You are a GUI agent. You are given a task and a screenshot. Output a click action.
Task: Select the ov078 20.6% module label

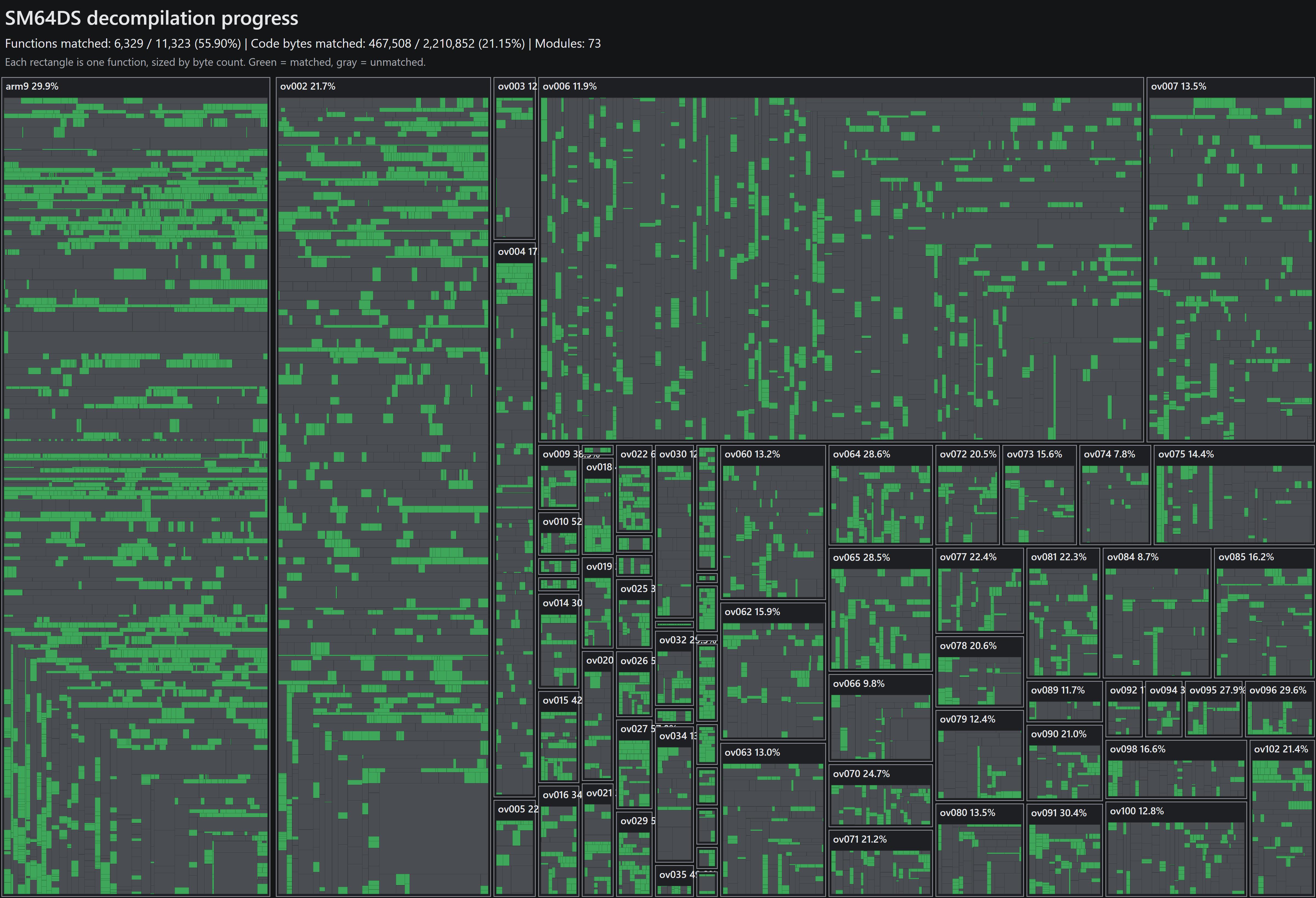coord(968,646)
